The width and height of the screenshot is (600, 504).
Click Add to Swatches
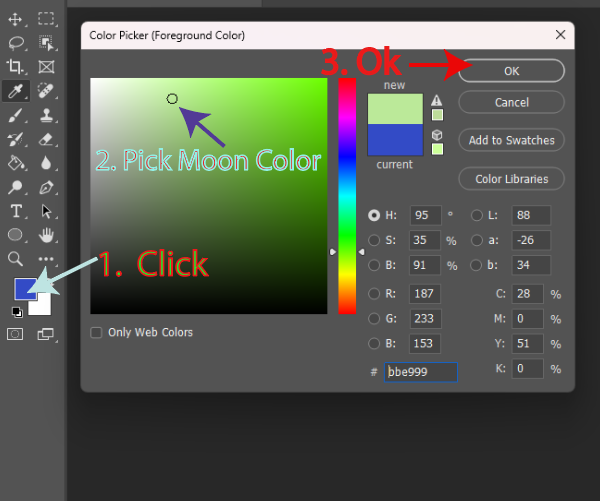(x=511, y=140)
